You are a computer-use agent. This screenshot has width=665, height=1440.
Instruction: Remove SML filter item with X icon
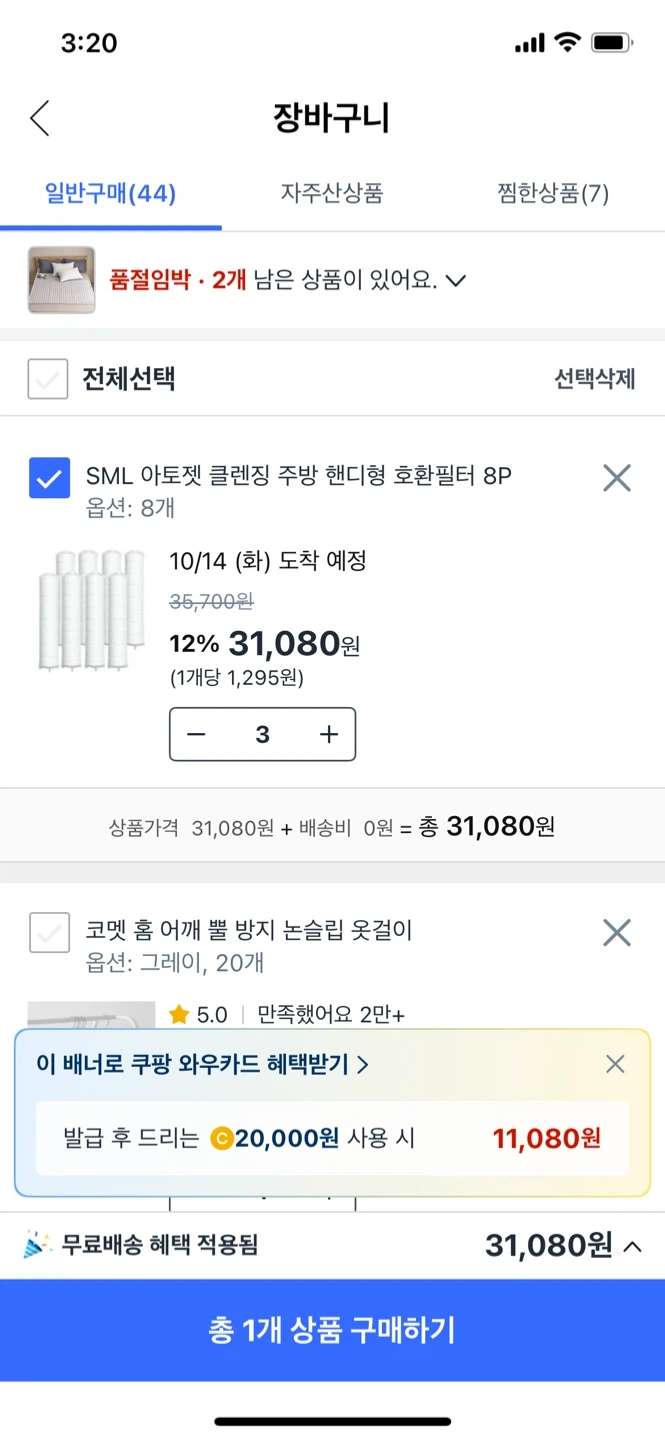tap(617, 478)
